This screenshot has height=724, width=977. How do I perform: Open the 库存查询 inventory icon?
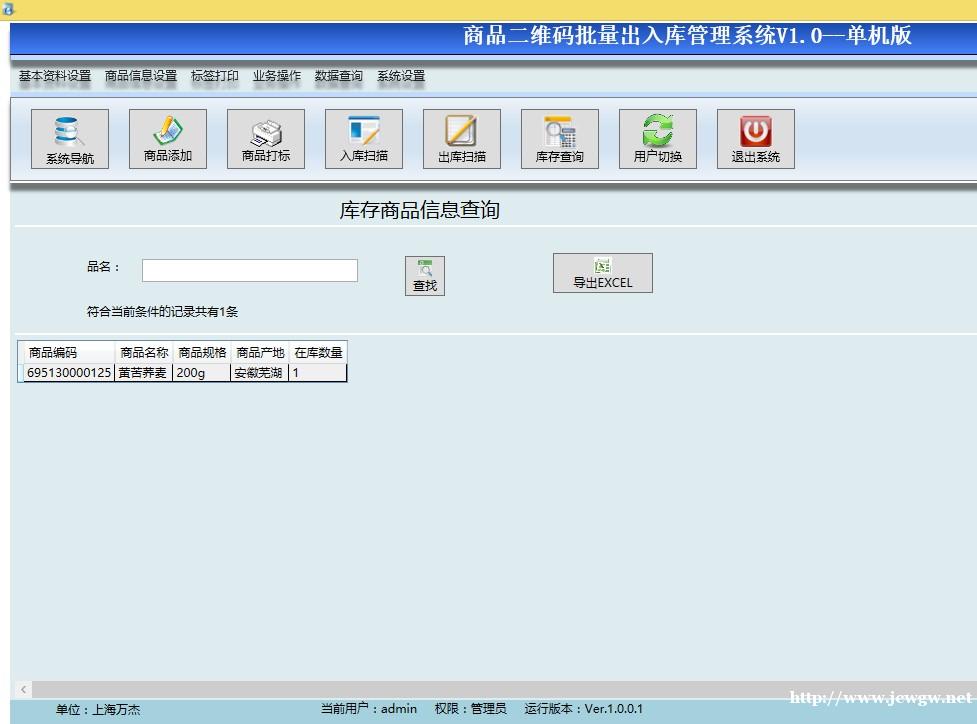coord(560,139)
